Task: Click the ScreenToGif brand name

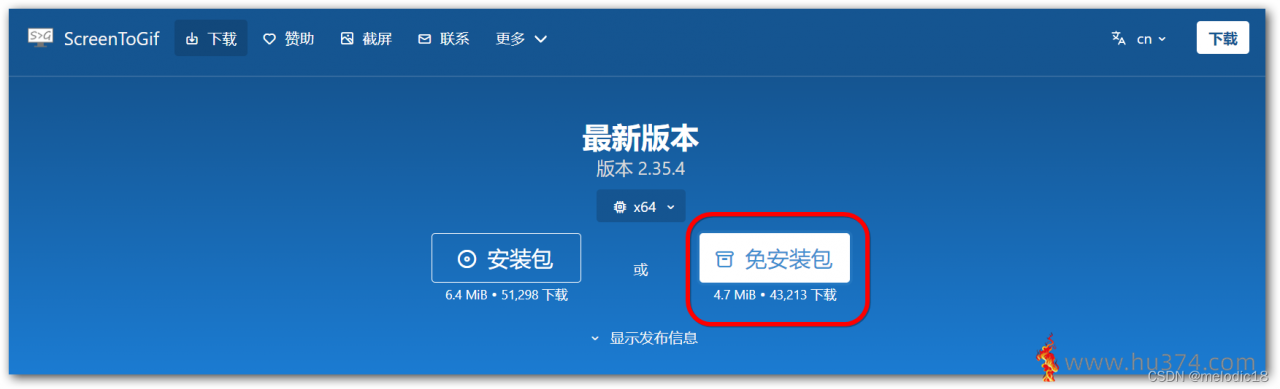Action: point(111,39)
